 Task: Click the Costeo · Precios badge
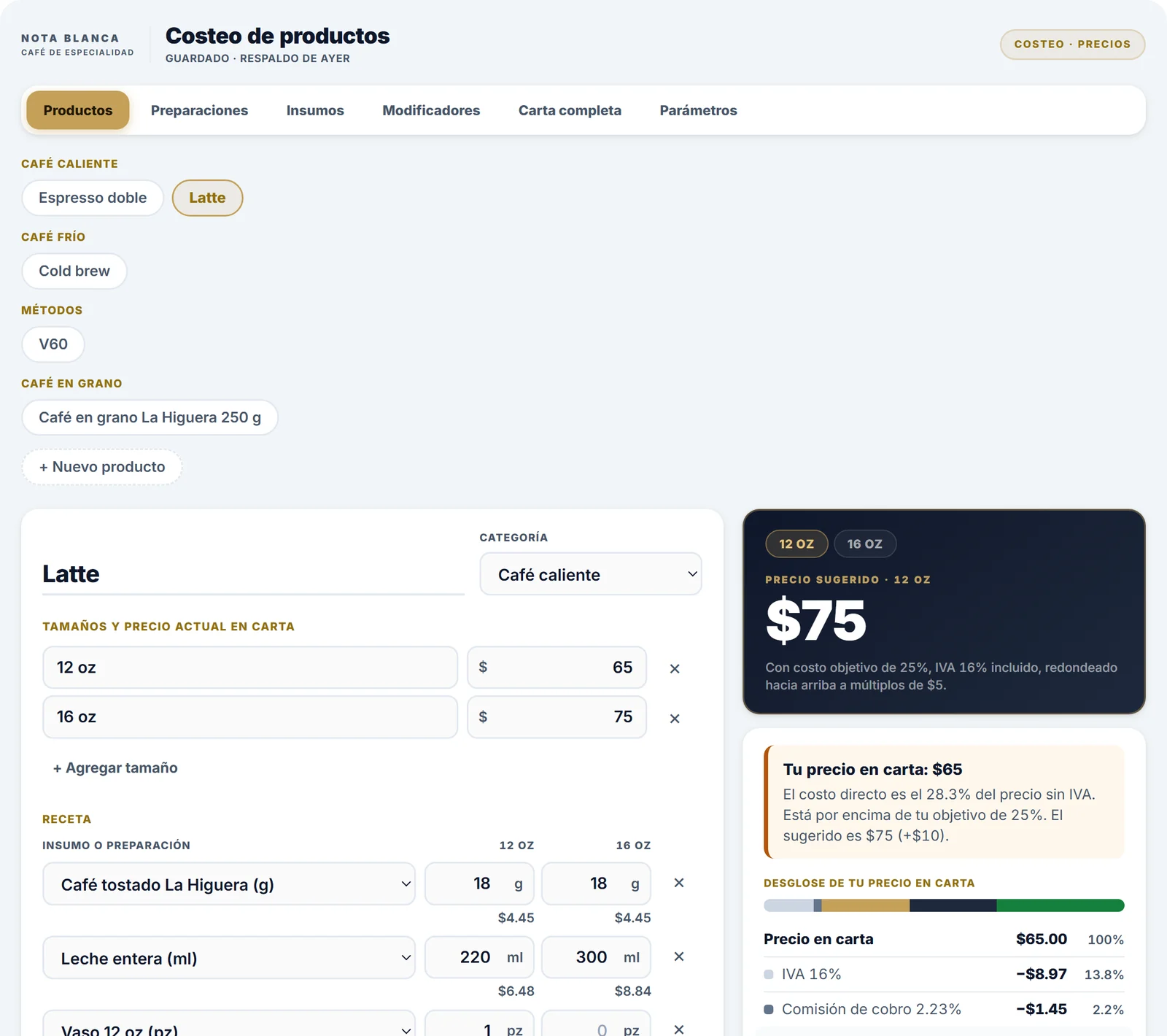[1072, 45]
